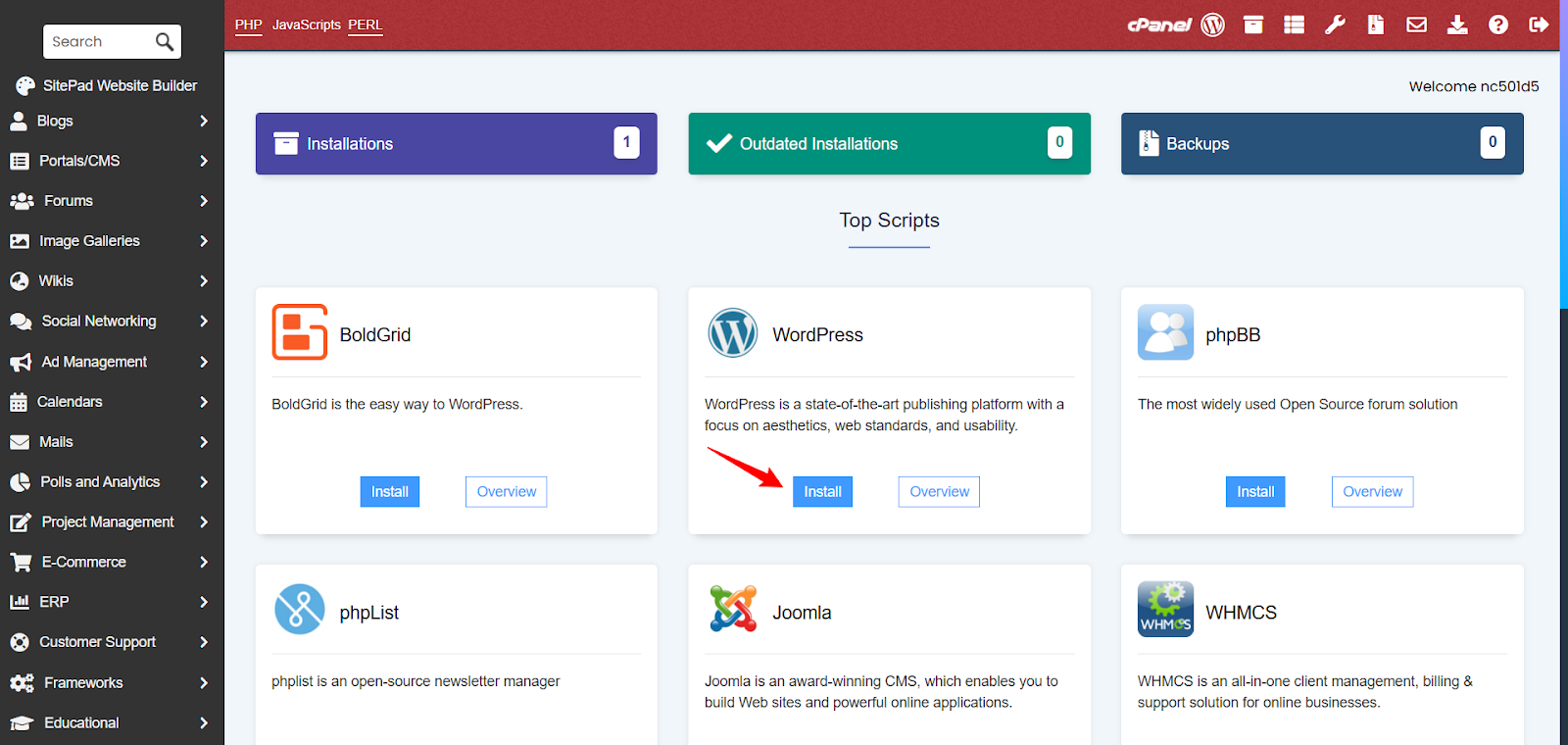Click the 'WHMCS' script title
Image resolution: width=1568 pixels, height=745 pixels.
pyautogui.click(x=1241, y=613)
